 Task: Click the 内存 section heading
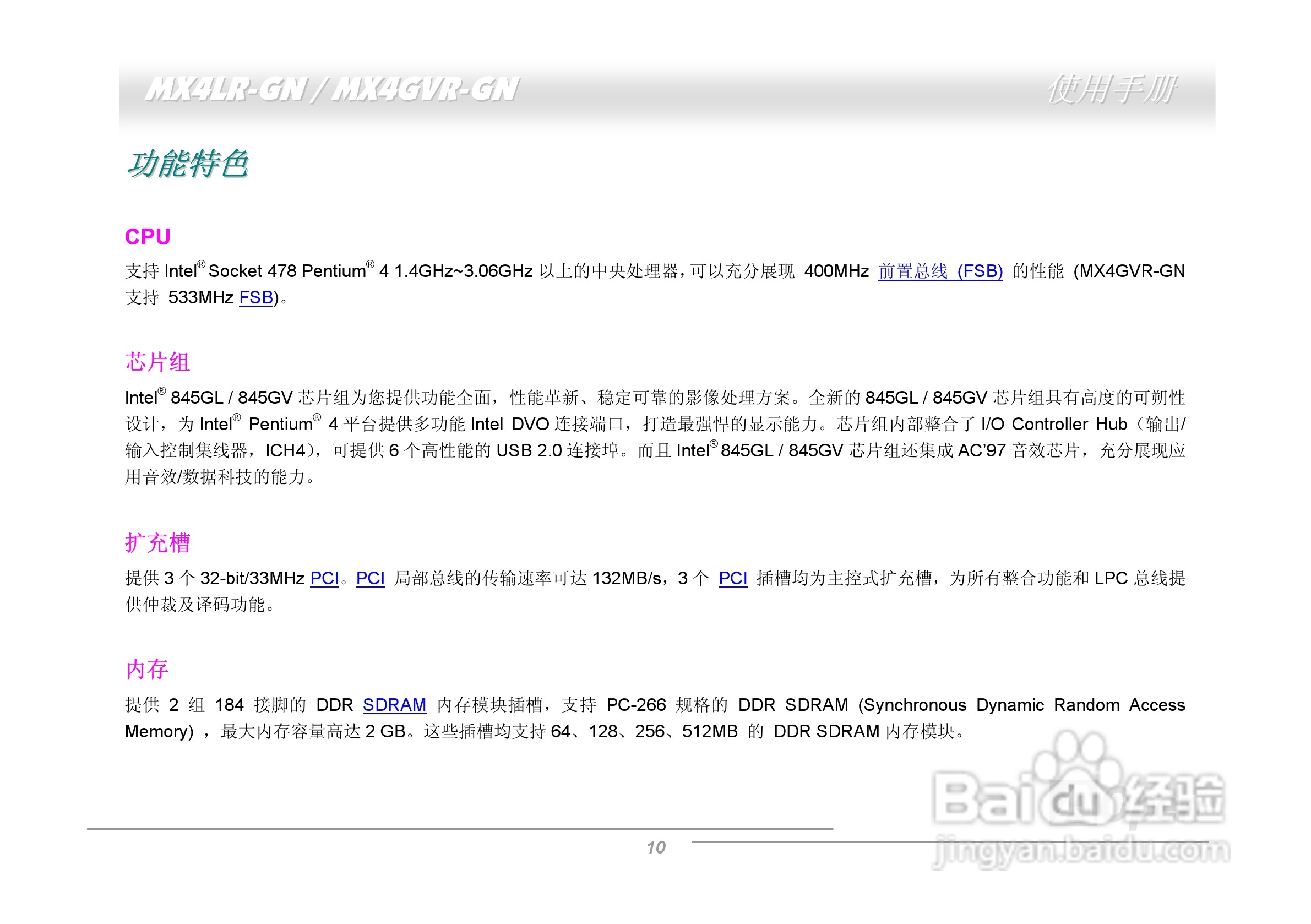pyautogui.click(x=147, y=669)
